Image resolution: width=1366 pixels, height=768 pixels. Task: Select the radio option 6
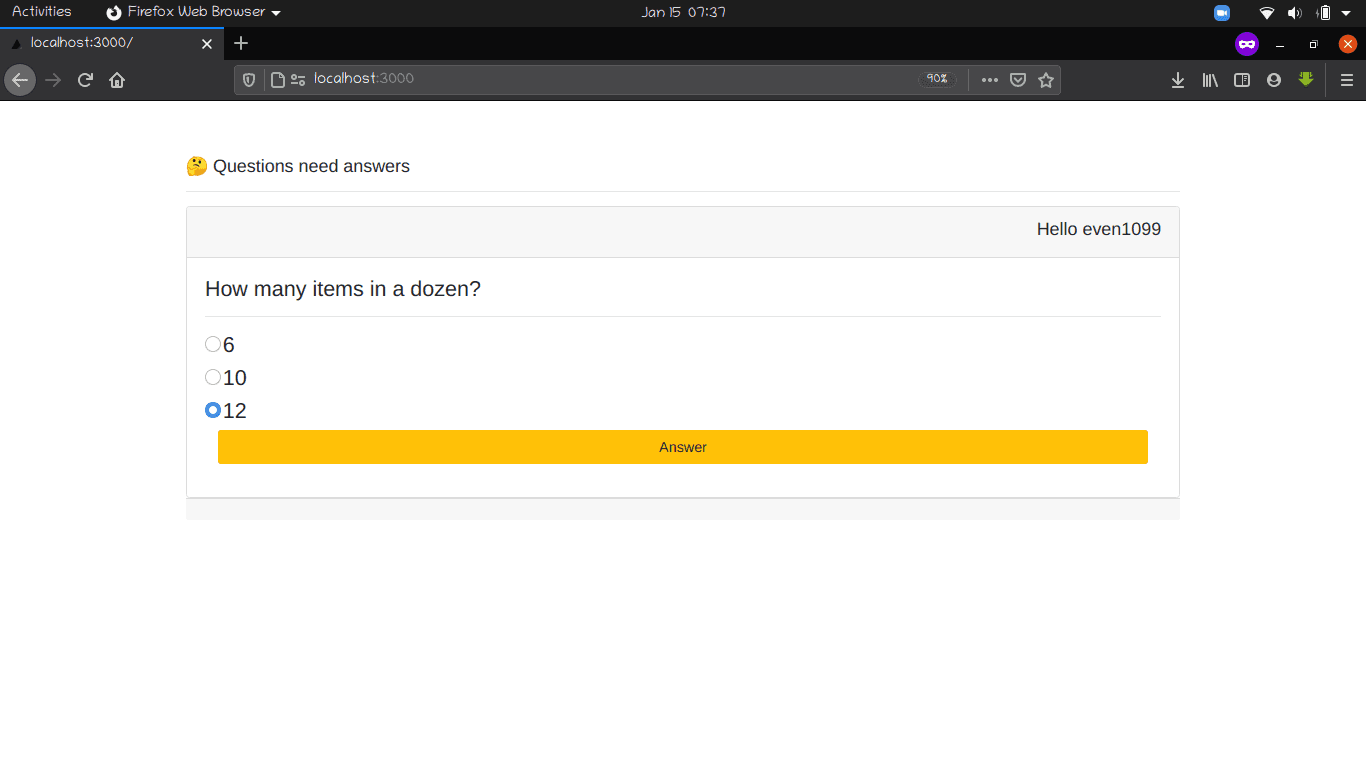(x=213, y=344)
